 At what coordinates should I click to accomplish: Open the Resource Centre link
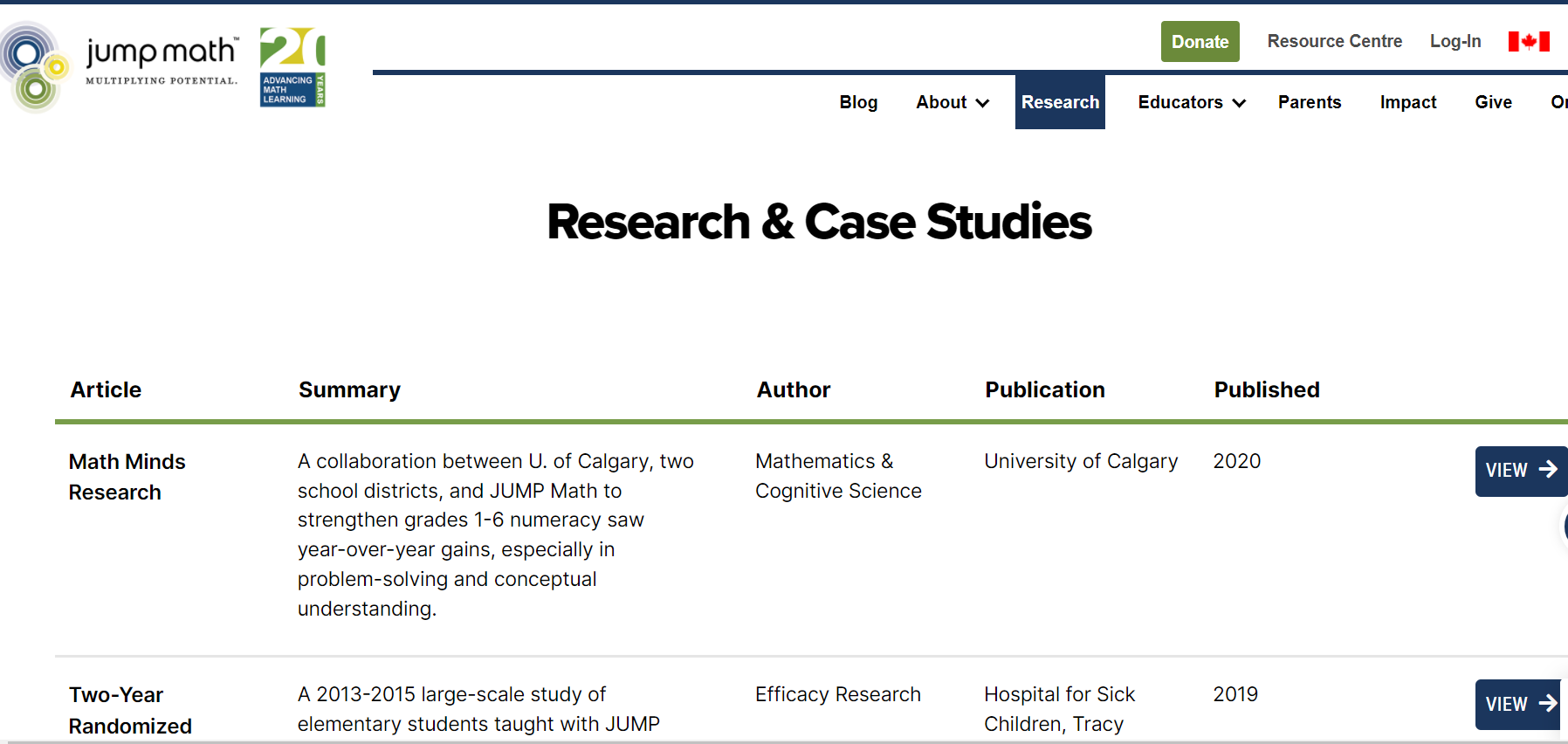[1334, 41]
